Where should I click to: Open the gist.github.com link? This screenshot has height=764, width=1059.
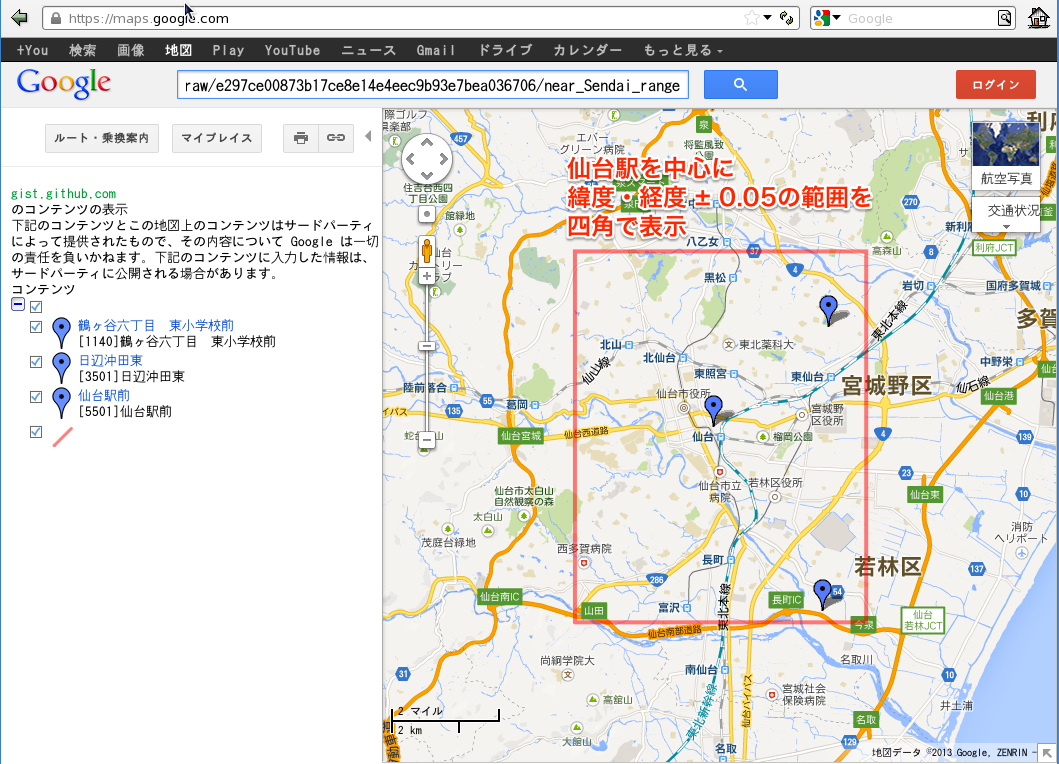click(63, 194)
